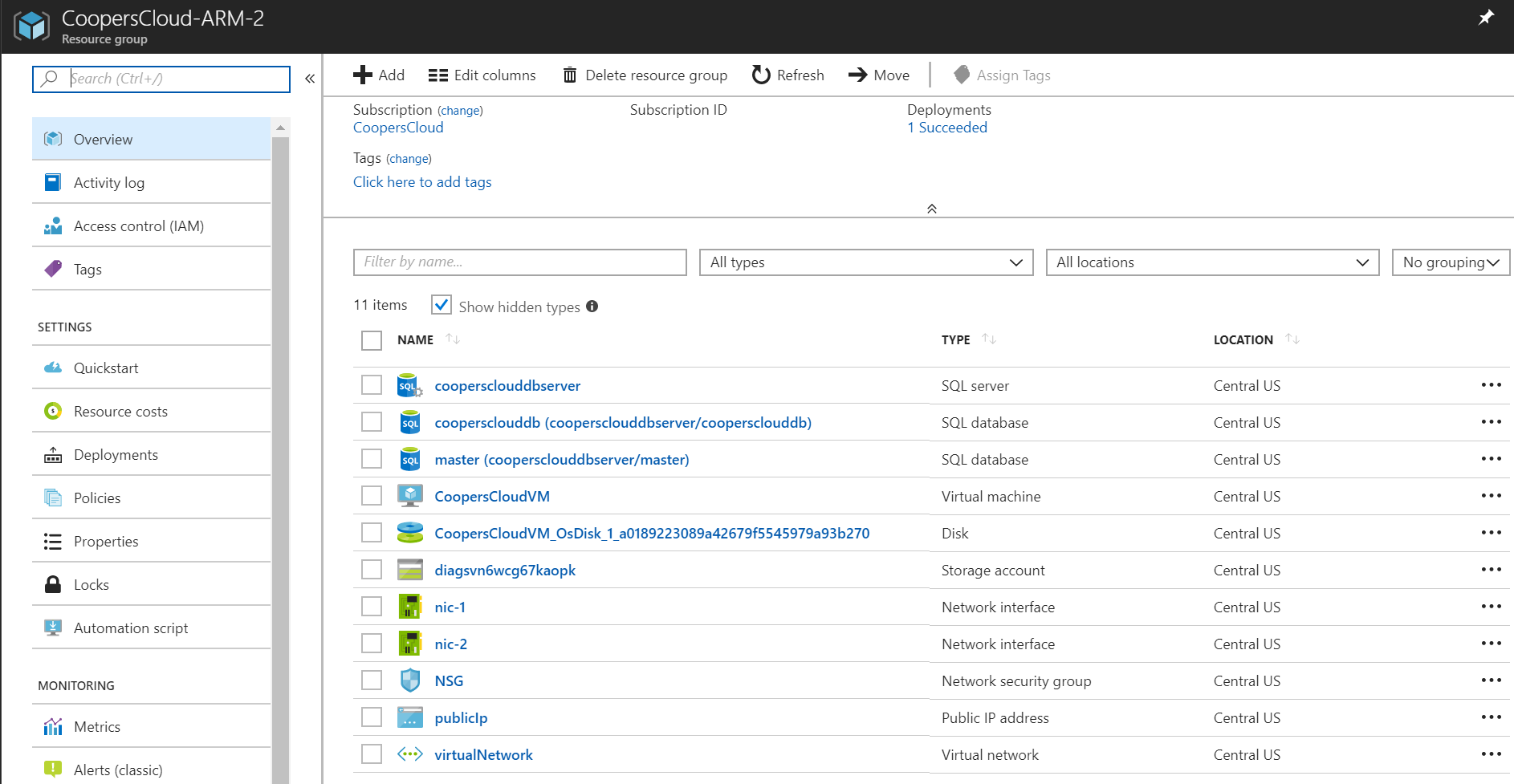Image resolution: width=1514 pixels, height=784 pixels.
Task: Click the SQL server icon for coopersclouddbserver
Action: coord(410,386)
